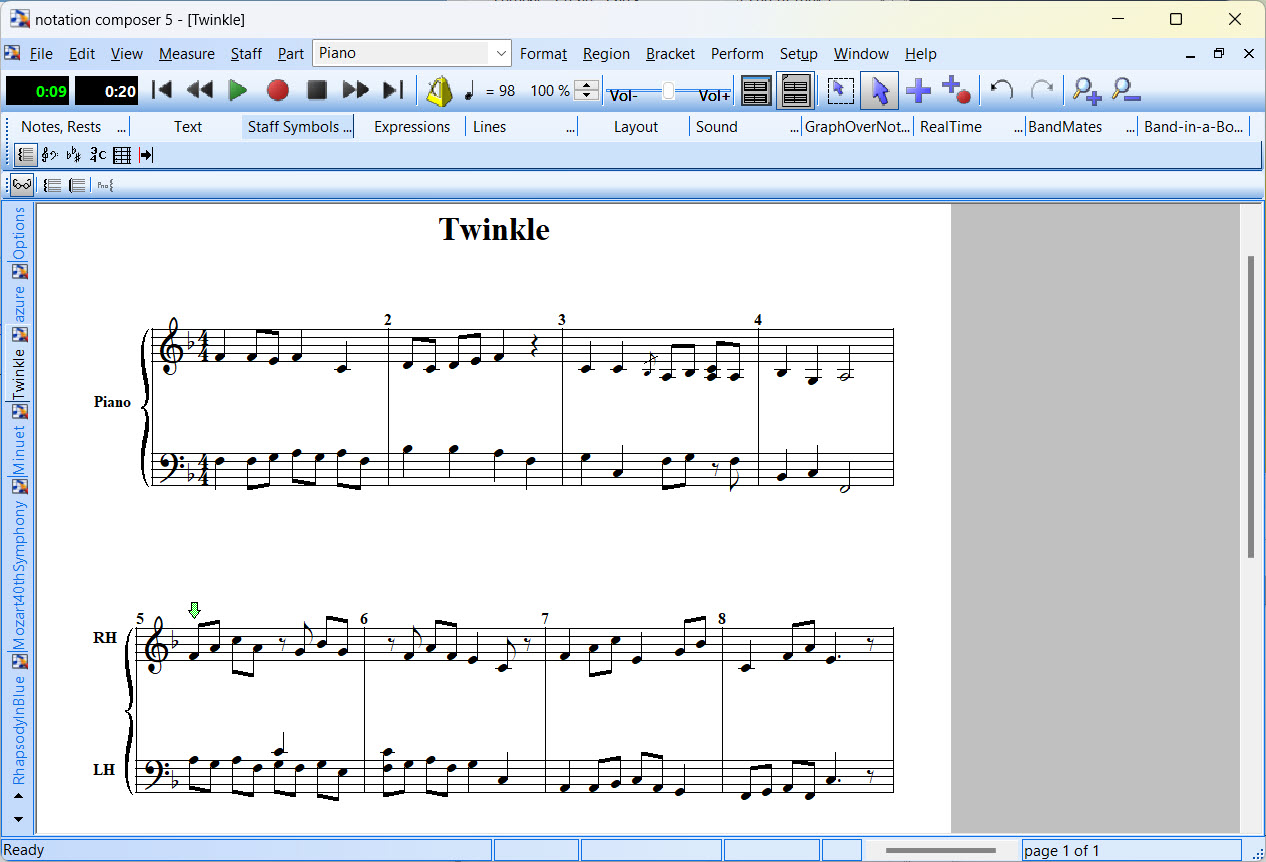Click the metronome icon
Viewport: 1266px width, 862px height.
439,91
